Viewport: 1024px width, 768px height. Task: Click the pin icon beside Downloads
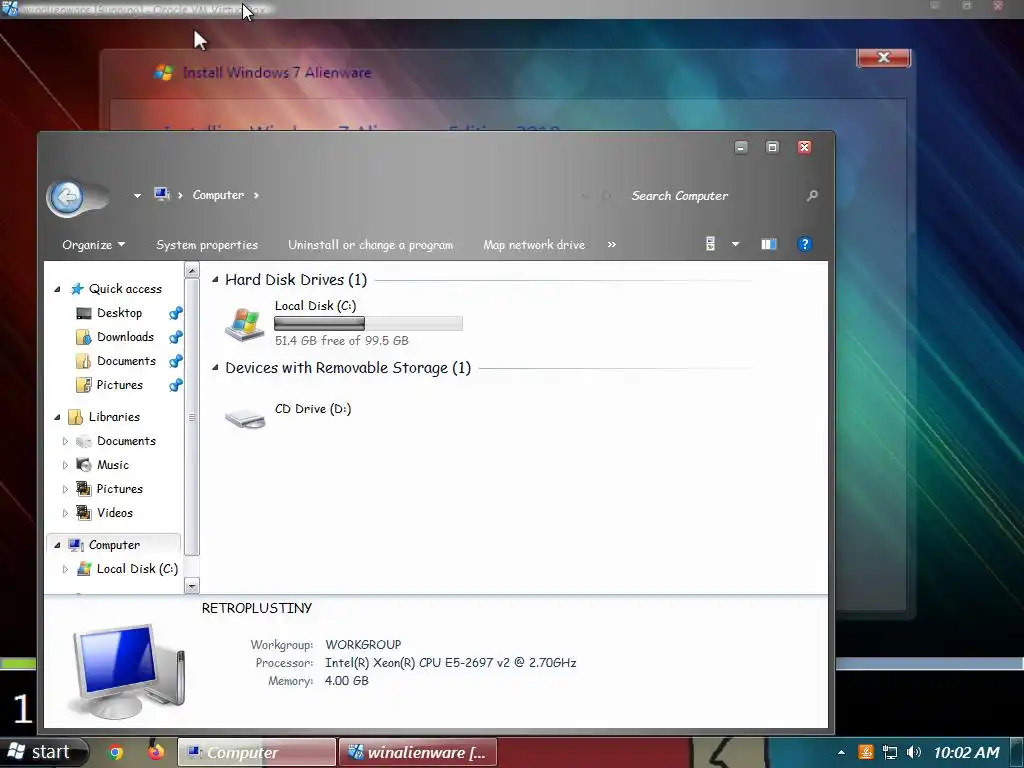(x=175, y=337)
